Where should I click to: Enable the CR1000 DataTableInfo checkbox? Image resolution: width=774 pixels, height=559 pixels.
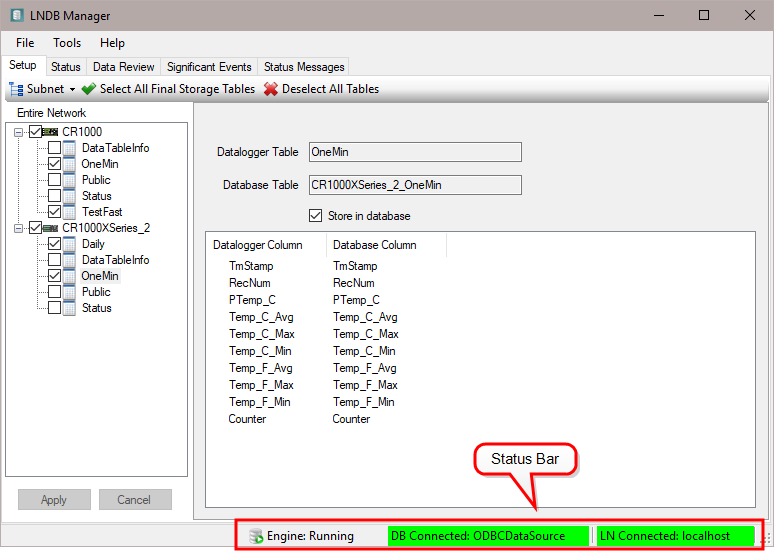coord(54,148)
